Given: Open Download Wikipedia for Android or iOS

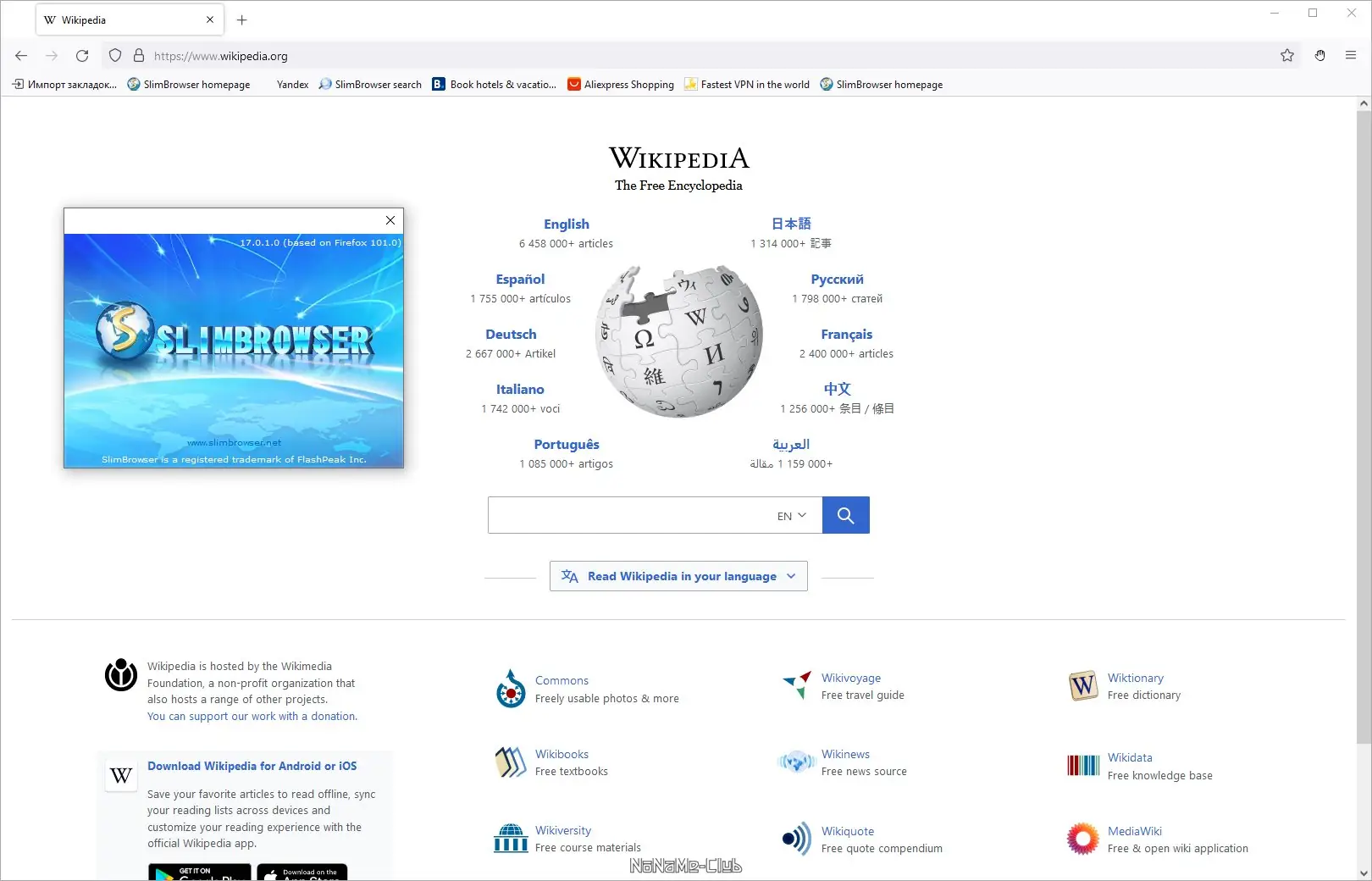Looking at the screenshot, I should coord(252,766).
